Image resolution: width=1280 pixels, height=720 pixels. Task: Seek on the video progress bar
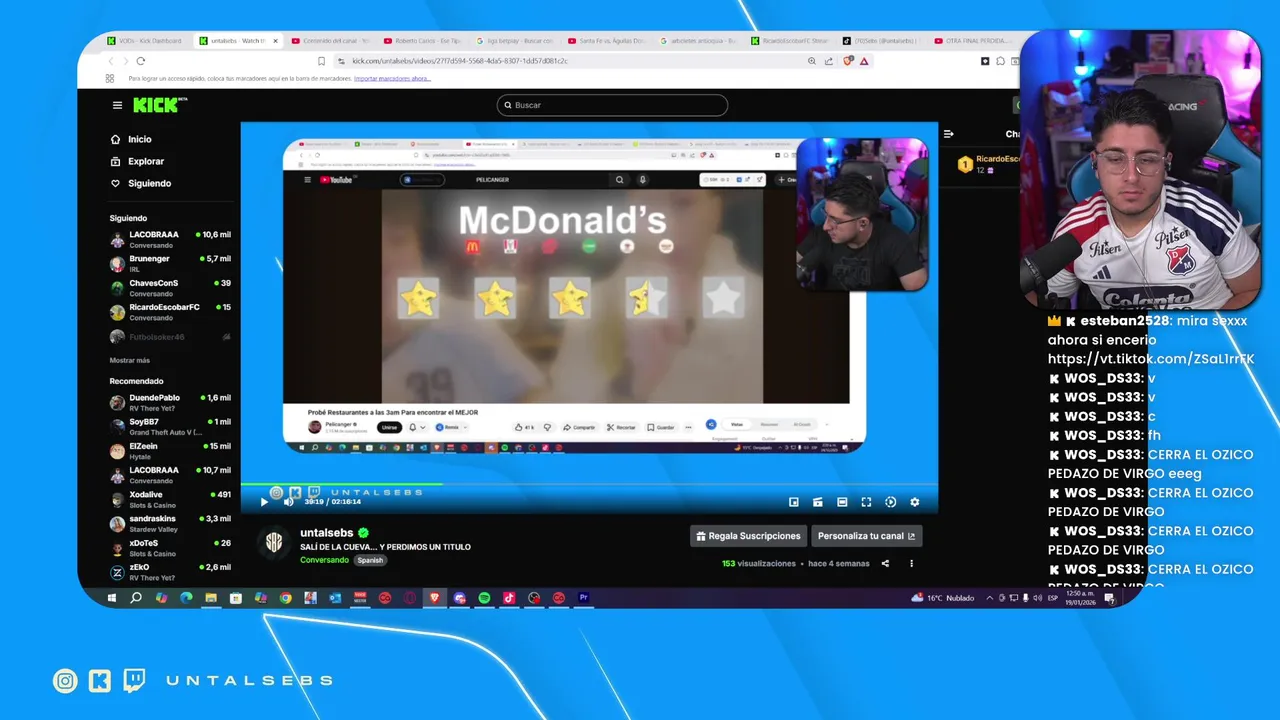pyautogui.click(x=589, y=485)
